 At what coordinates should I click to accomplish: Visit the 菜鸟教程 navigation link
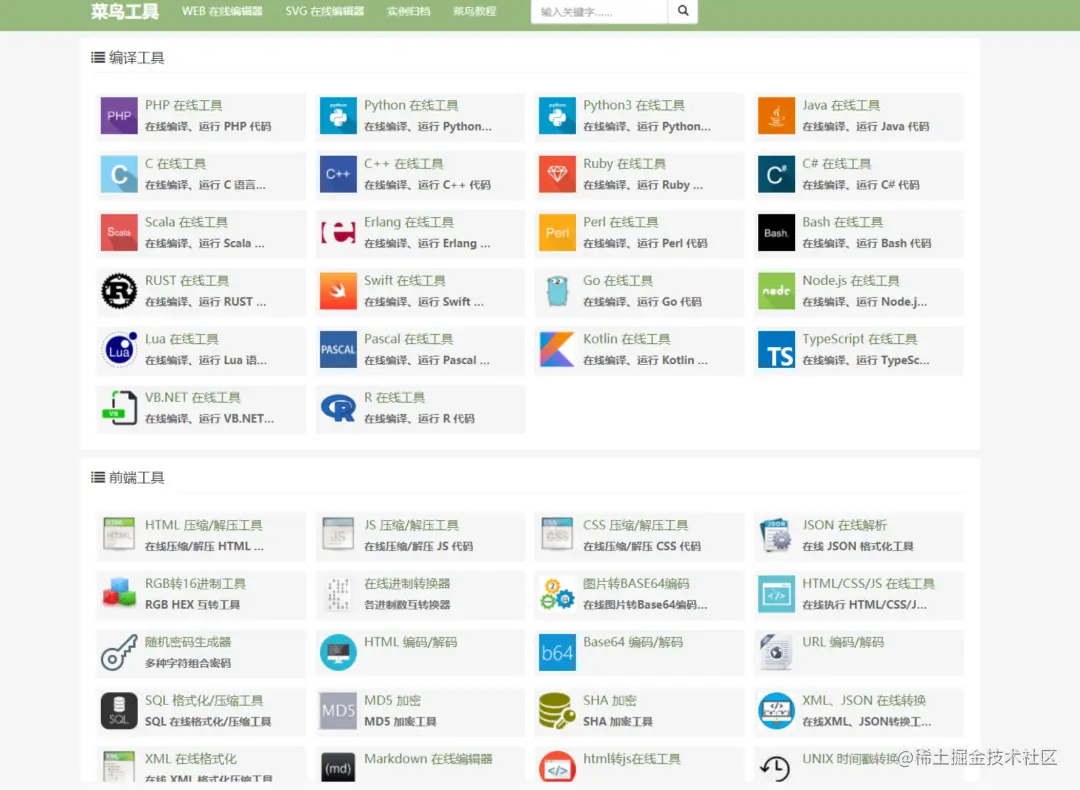click(x=474, y=13)
